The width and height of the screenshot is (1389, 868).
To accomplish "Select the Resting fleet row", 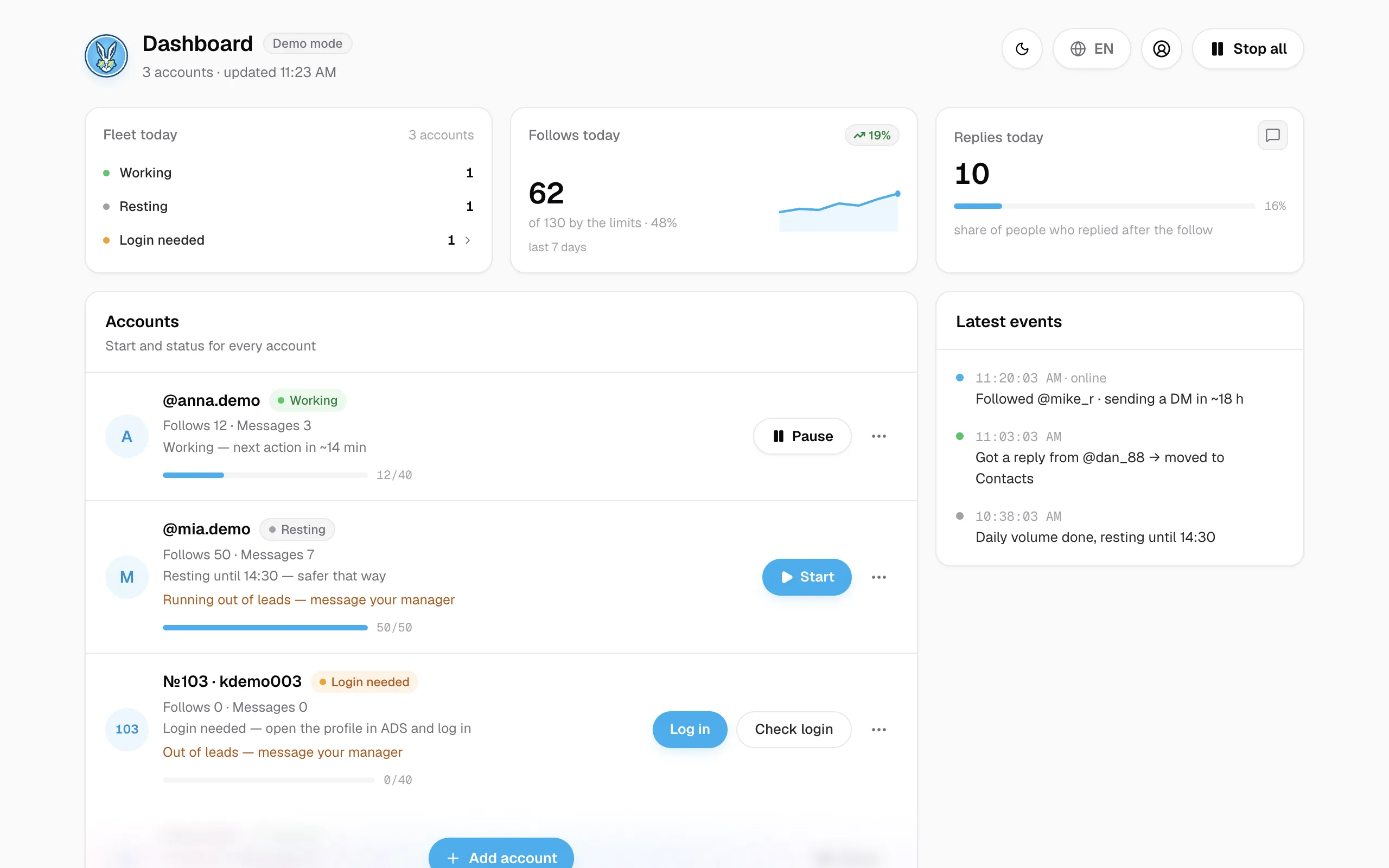I will 288,207.
